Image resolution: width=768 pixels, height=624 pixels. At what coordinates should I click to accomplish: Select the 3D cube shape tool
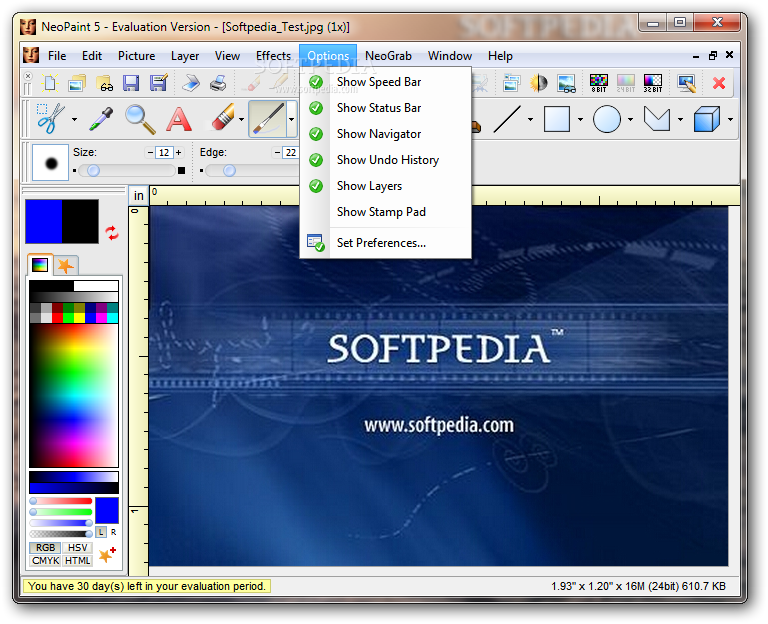pos(706,119)
